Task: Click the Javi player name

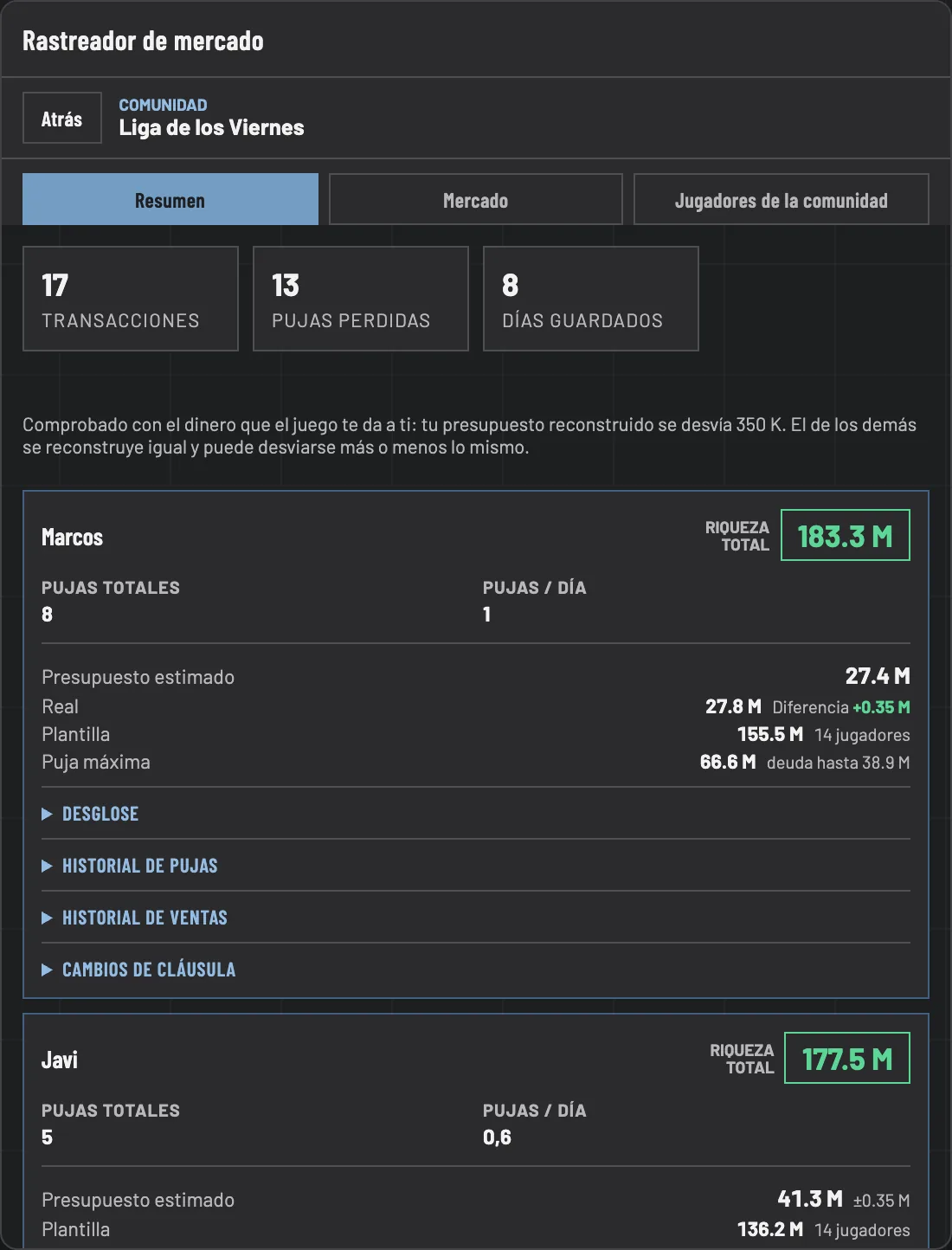Action: point(60,1060)
